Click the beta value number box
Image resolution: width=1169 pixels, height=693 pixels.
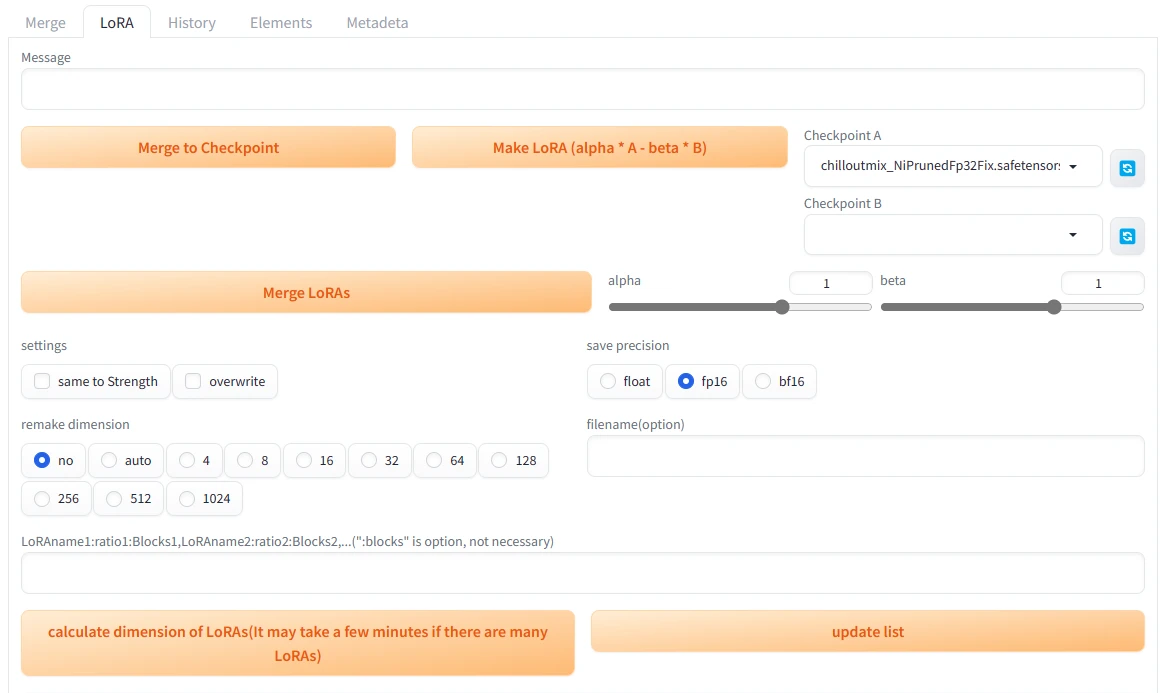coord(1102,284)
